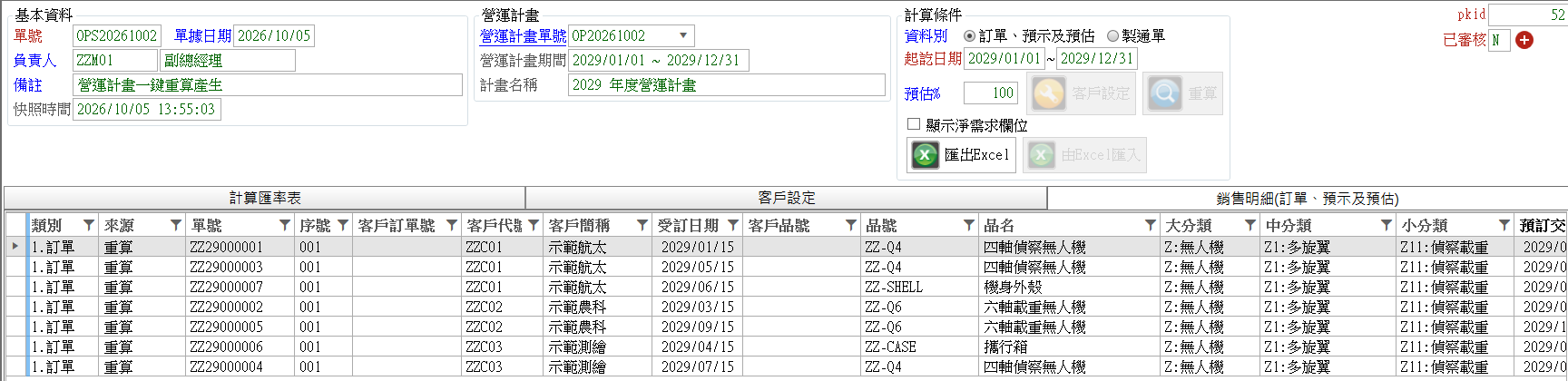
Task: Filter the 受訂日期 column
Action: 733,225
